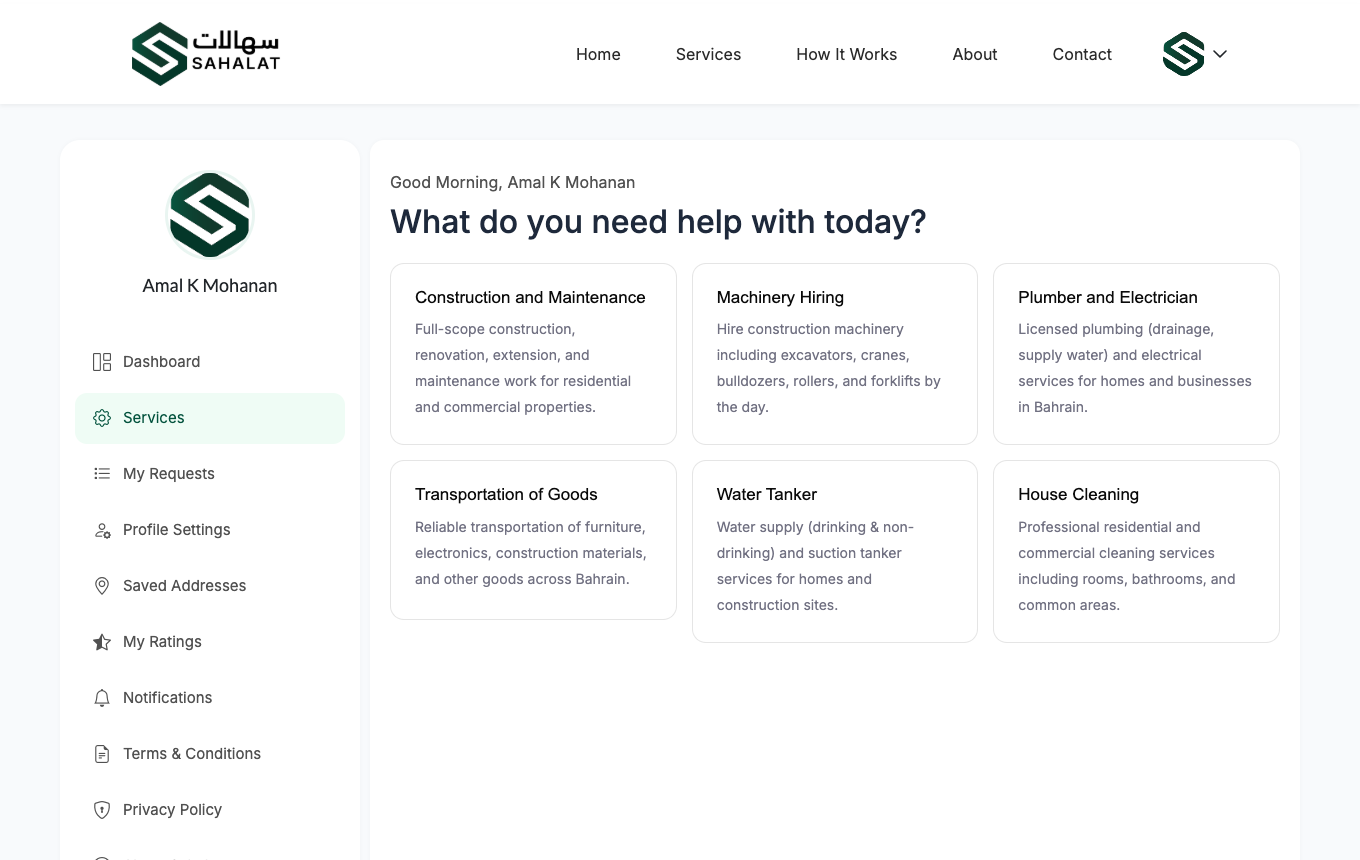Screen dimensions: 1360x860
Task: View Notifications in the sidebar
Action: tap(210, 698)
